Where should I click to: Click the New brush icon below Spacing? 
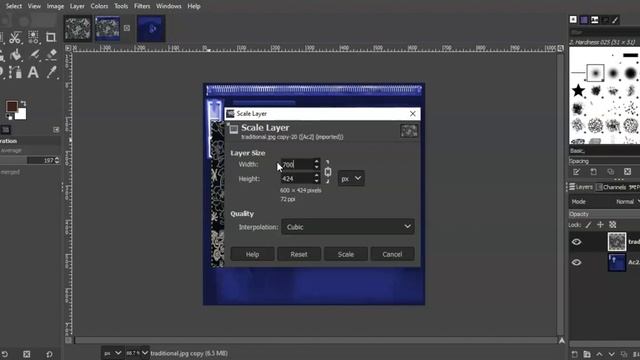click(x=593, y=171)
